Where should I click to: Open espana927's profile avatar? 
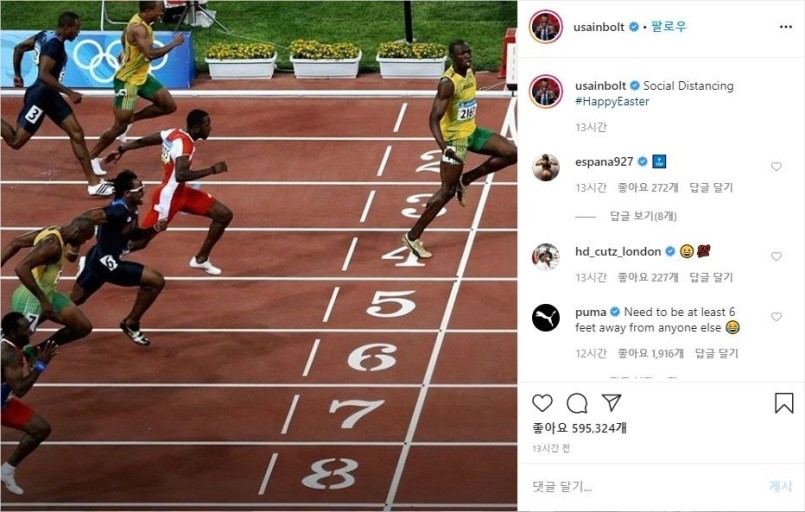coord(546,167)
